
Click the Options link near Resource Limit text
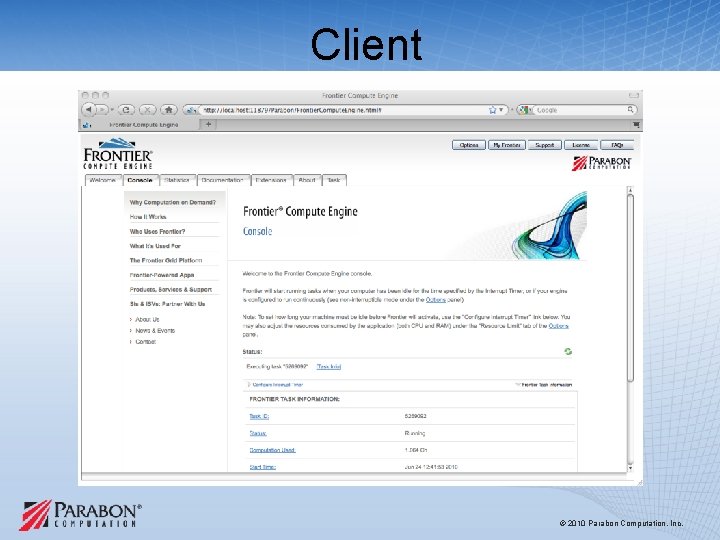pos(559,326)
